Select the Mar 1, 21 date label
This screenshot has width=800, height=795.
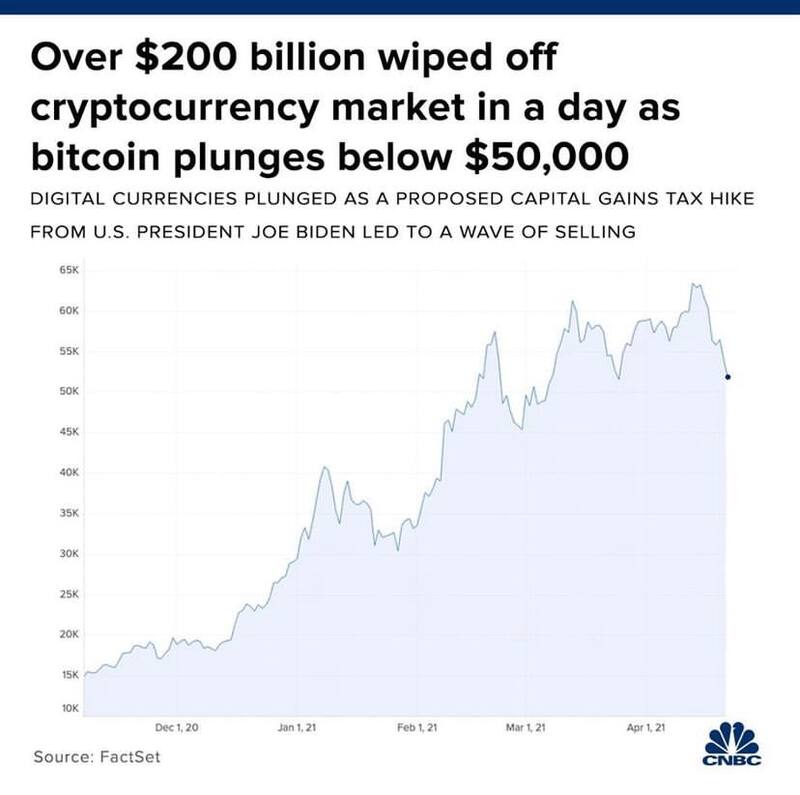pyautogui.click(x=526, y=727)
